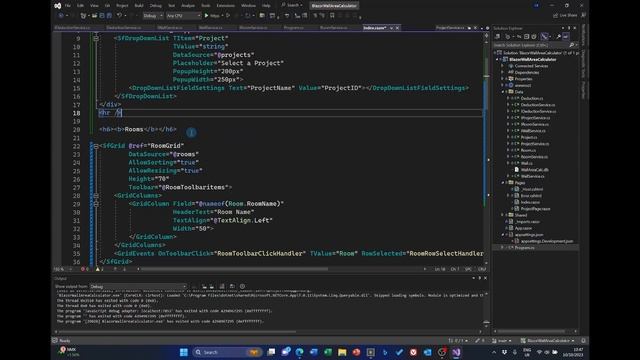The image size is (640, 360).
Task: Click the editor horizontal scrollbar
Action: (233, 269)
